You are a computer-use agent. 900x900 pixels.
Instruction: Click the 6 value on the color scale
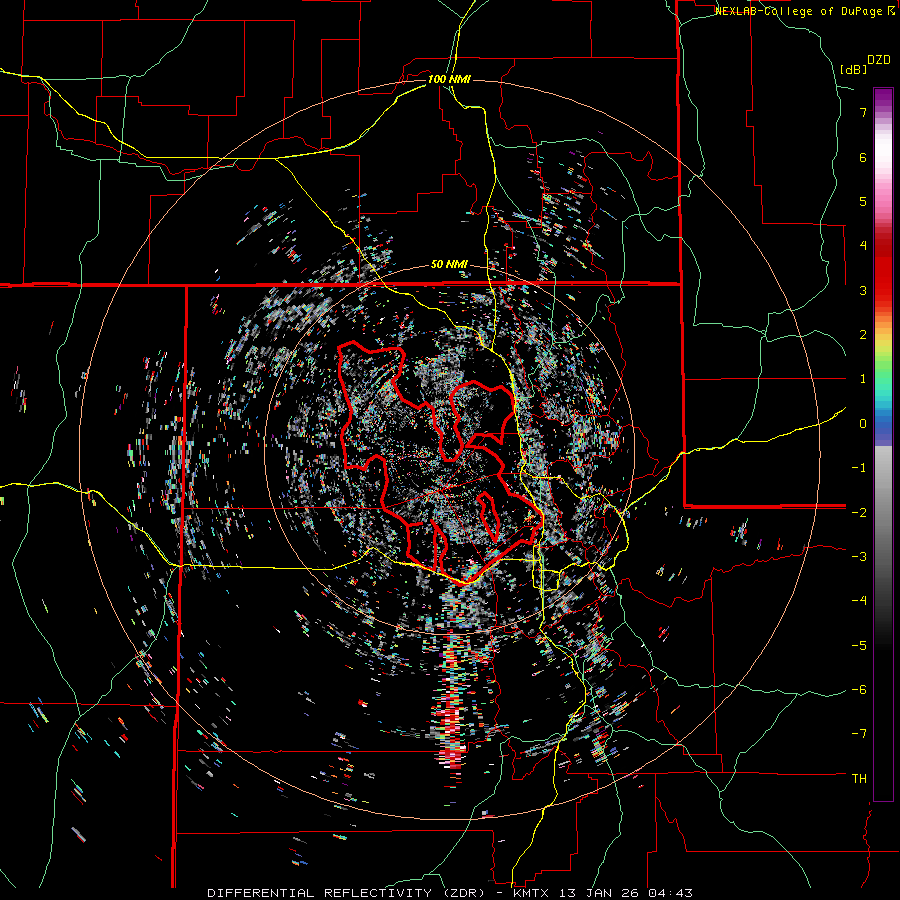point(863,157)
